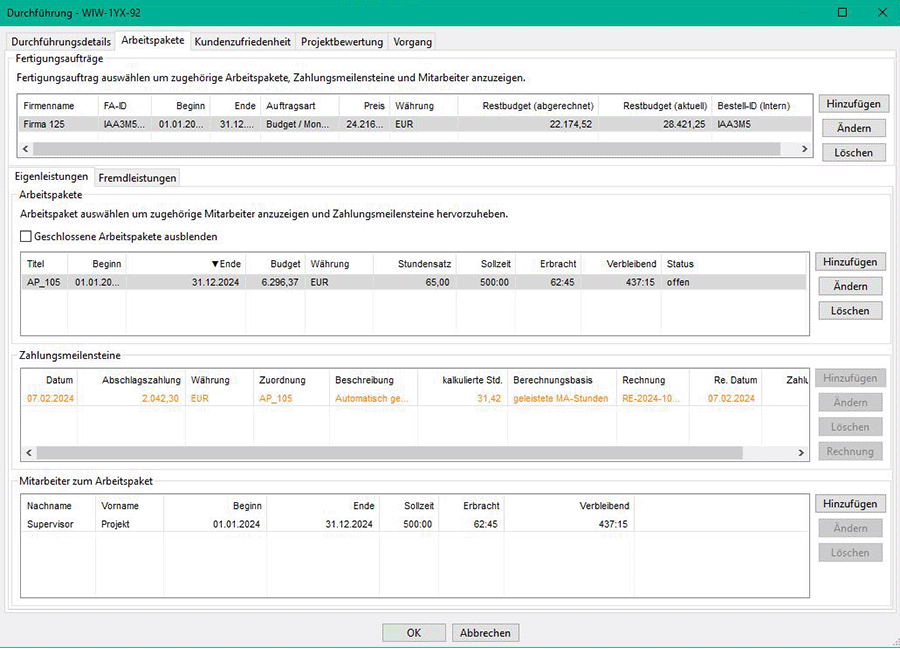This screenshot has width=900, height=649.
Task: Select the Vorgang tab
Action: click(412, 41)
